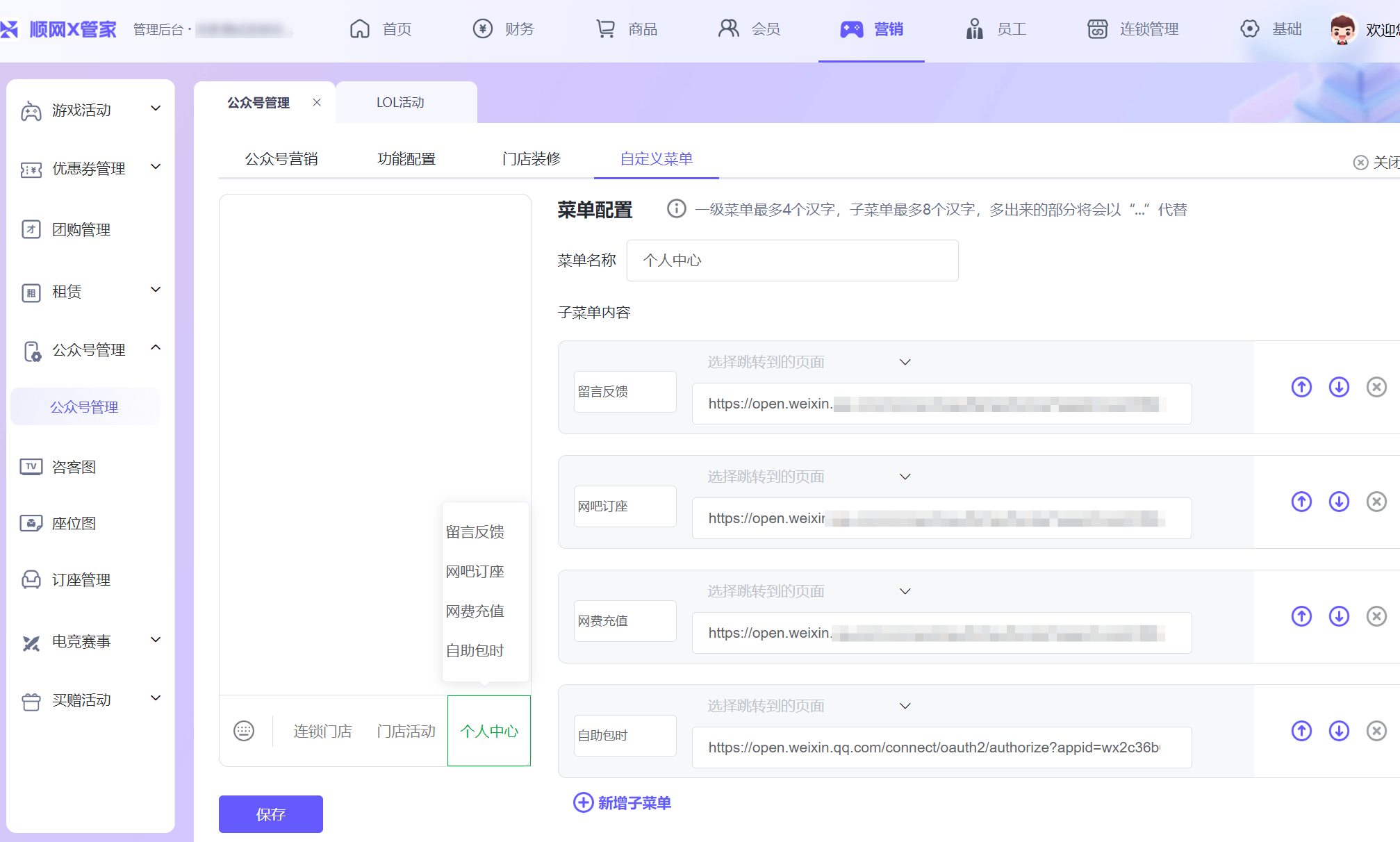Switch to 功能配置 tab
This screenshot has height=842, width=1400.
[x=406, y=159]
